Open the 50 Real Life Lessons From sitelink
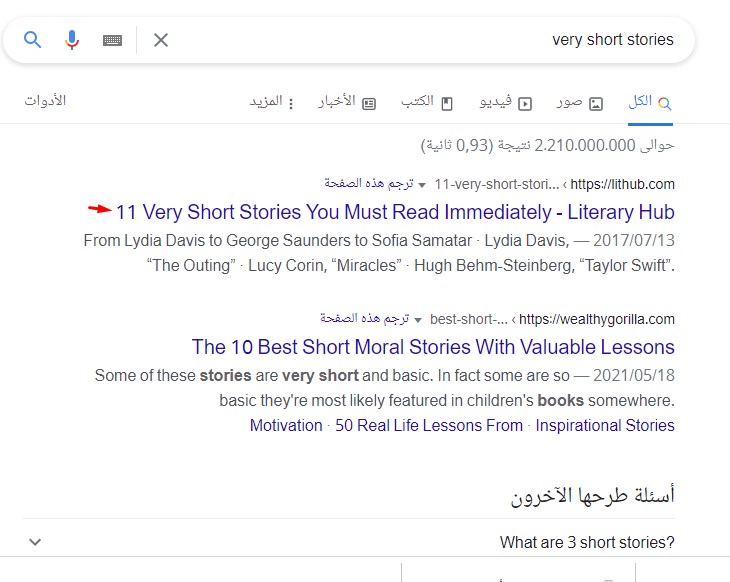730x582 pixels. pos(429,426)
